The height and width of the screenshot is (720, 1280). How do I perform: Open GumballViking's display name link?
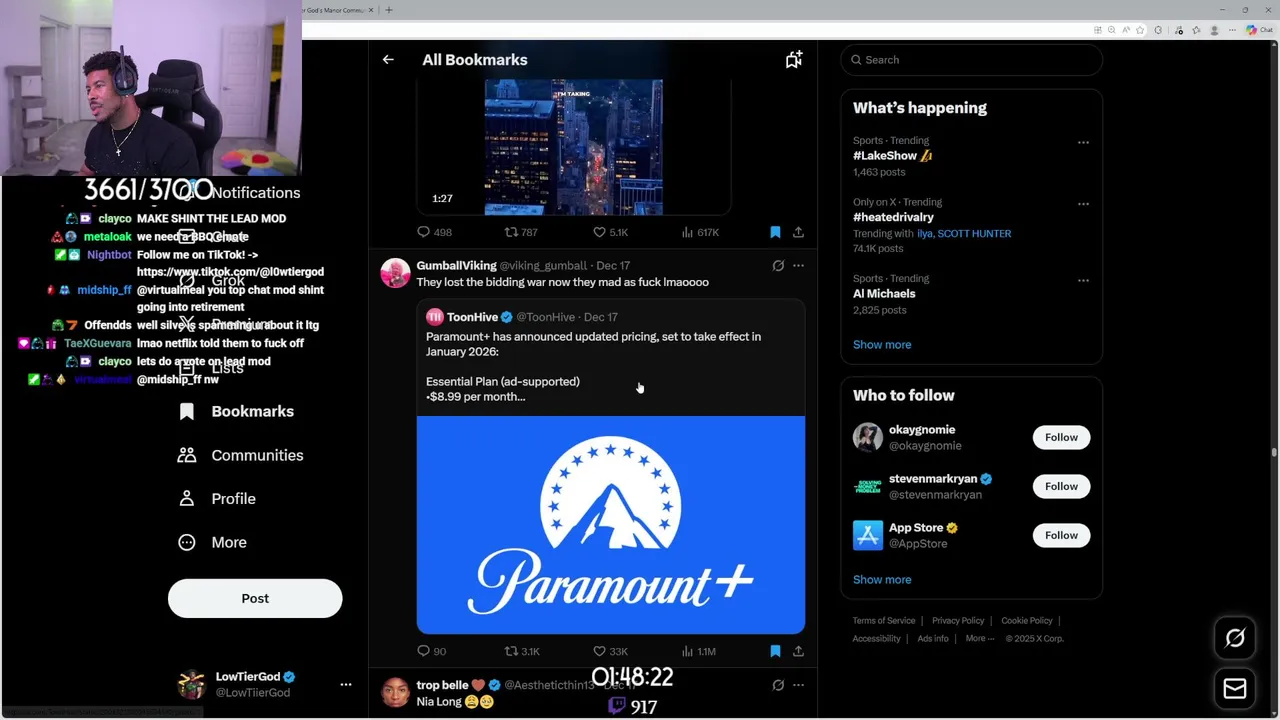coord(456,266)
